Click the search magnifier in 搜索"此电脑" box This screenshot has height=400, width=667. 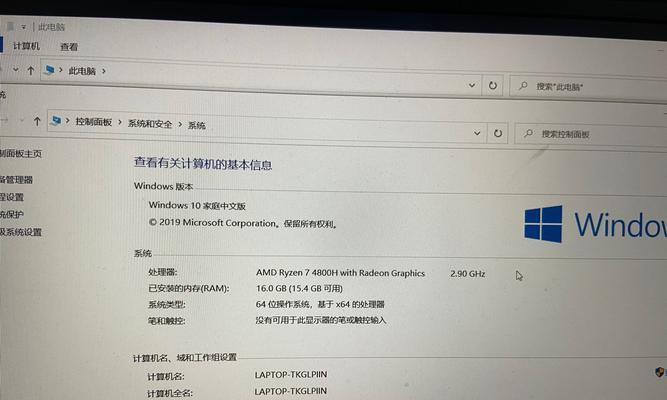[x=523, y=86]
